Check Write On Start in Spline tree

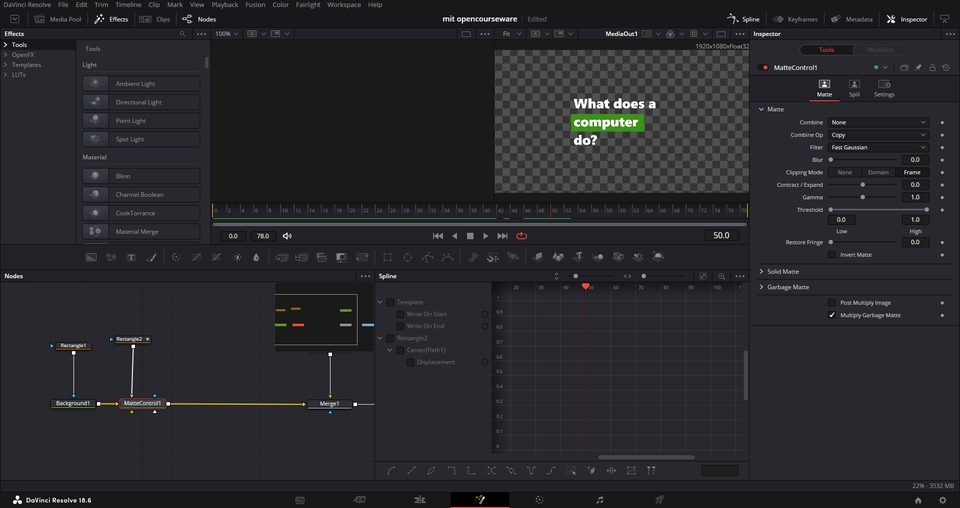pos(400,314)
